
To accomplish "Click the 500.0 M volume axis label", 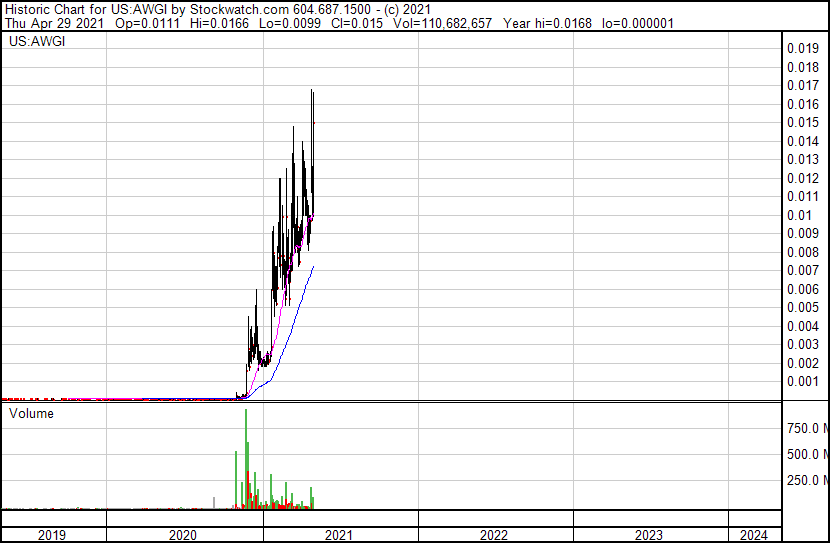I will coord(808,454).
